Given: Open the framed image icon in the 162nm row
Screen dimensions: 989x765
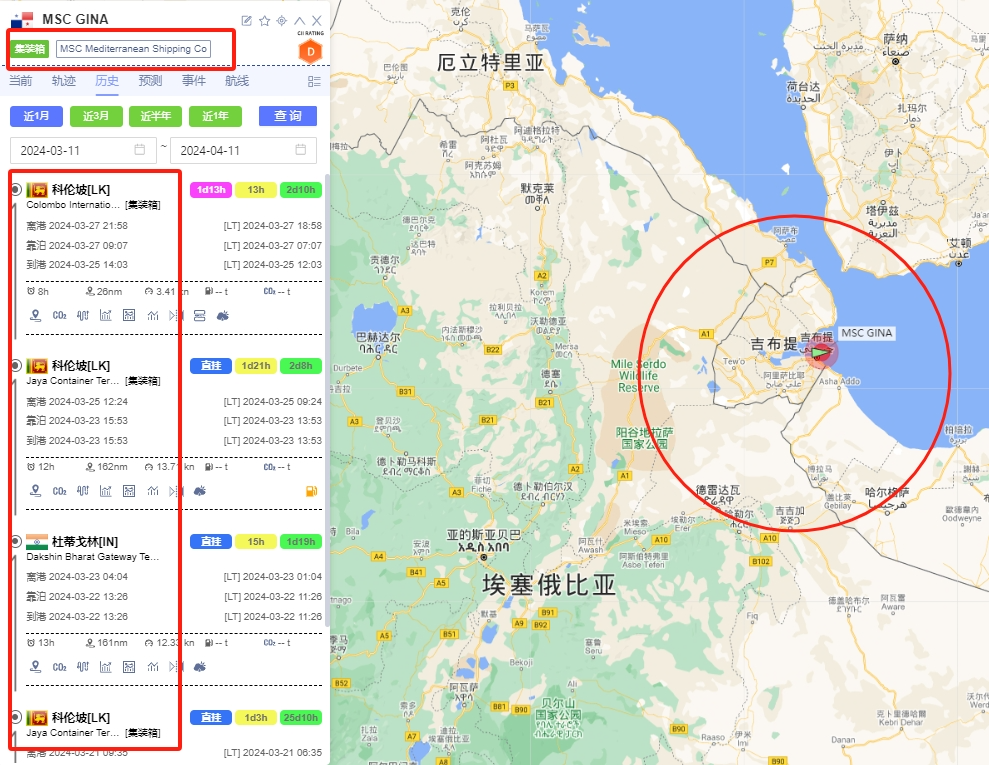Looking at the screenshot, I should click(129, 491).
